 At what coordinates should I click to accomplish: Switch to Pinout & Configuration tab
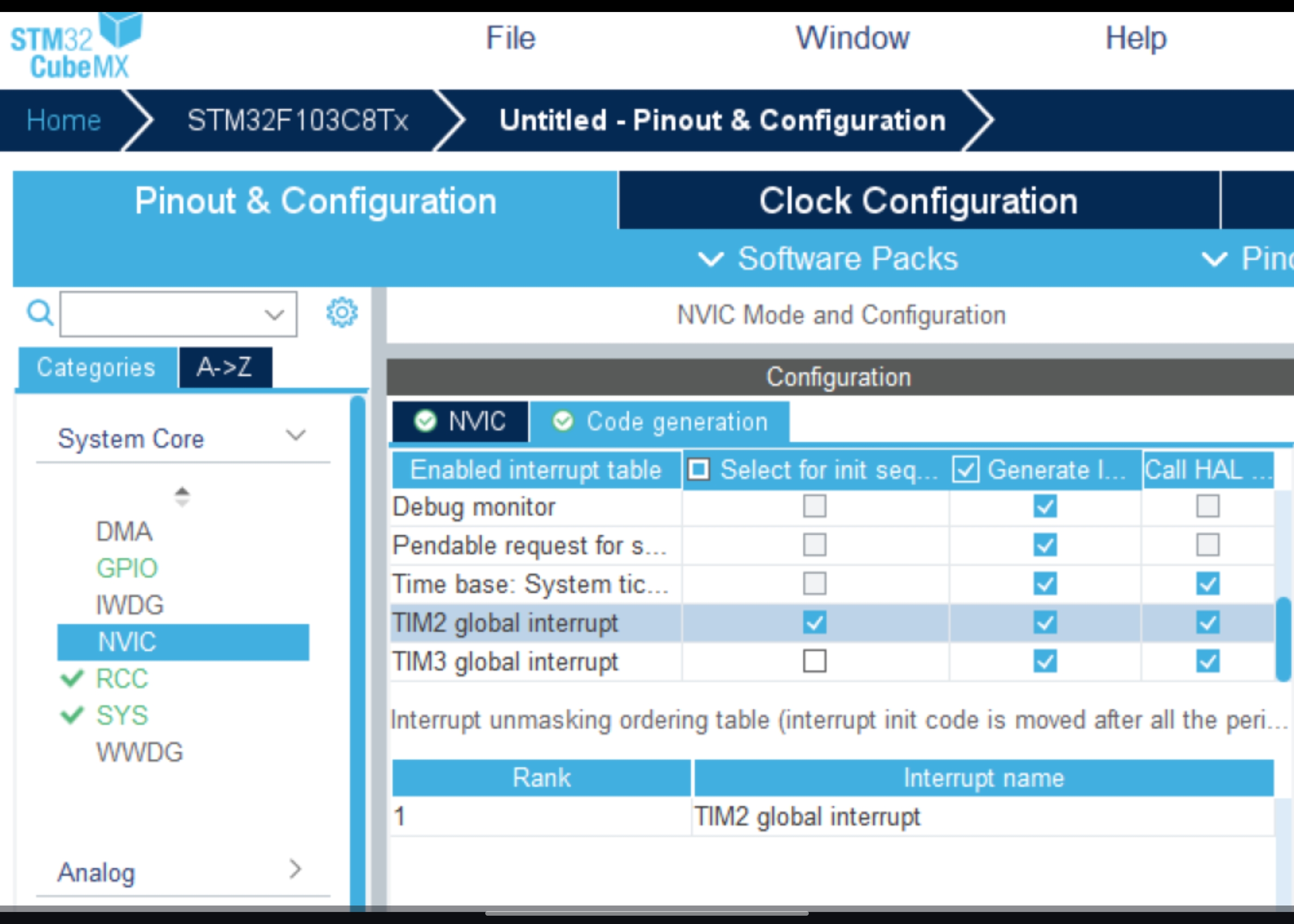315,201
